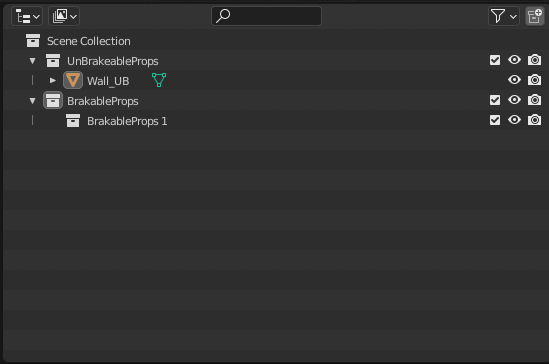549x364 pixels.
Task: Open the display mode dropdown
Action: 64,16
